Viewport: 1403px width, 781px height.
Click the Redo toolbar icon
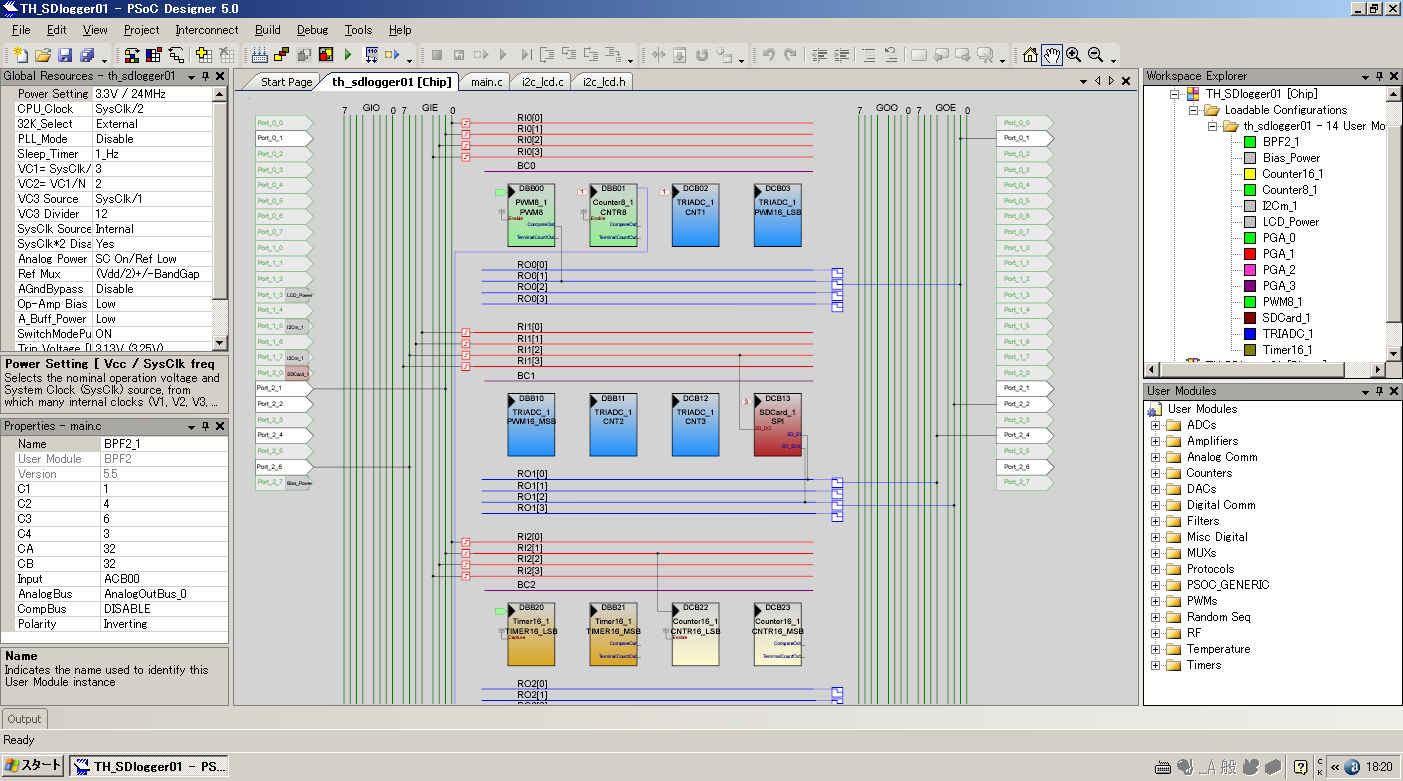click(790, 55)
